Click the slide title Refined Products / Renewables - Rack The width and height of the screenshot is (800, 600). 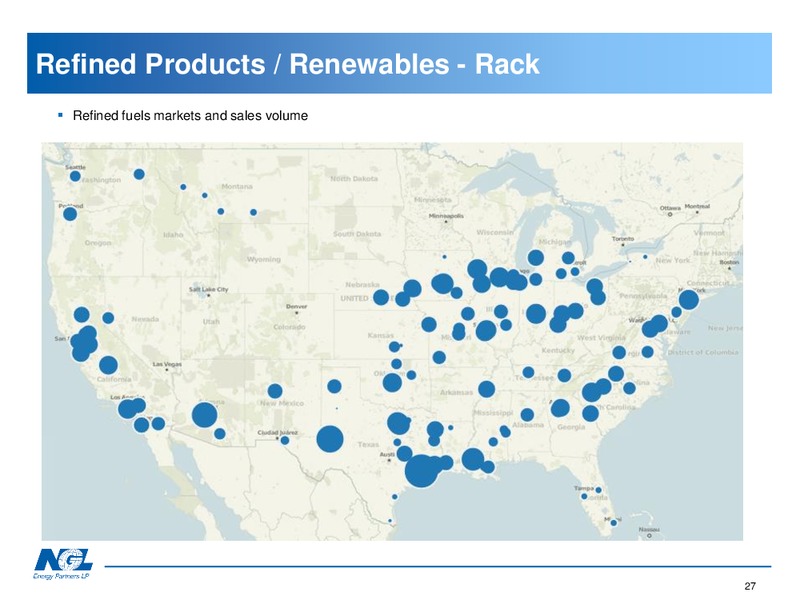tap(287, 64)
